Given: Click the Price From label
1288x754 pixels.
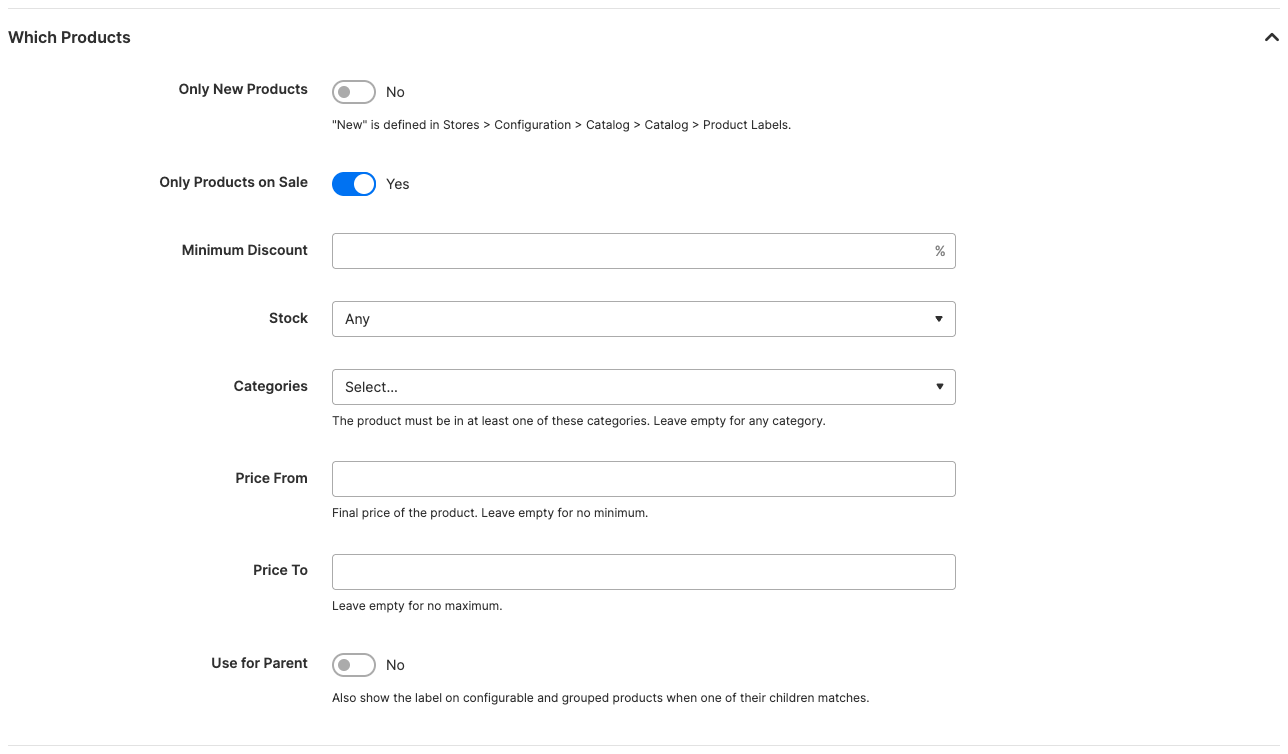Looking at the screenshot, I should click(x=272, y=478).
